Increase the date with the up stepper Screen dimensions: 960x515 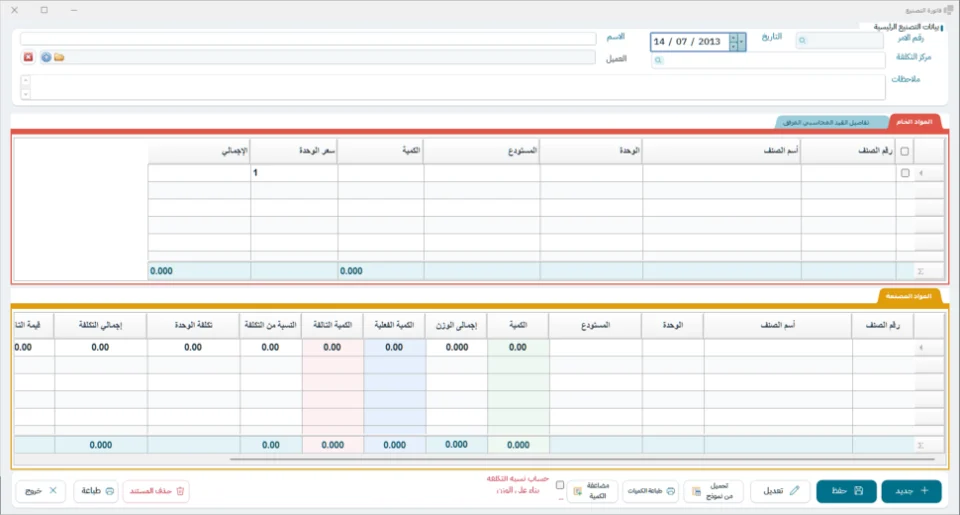(x=733, y=38)
